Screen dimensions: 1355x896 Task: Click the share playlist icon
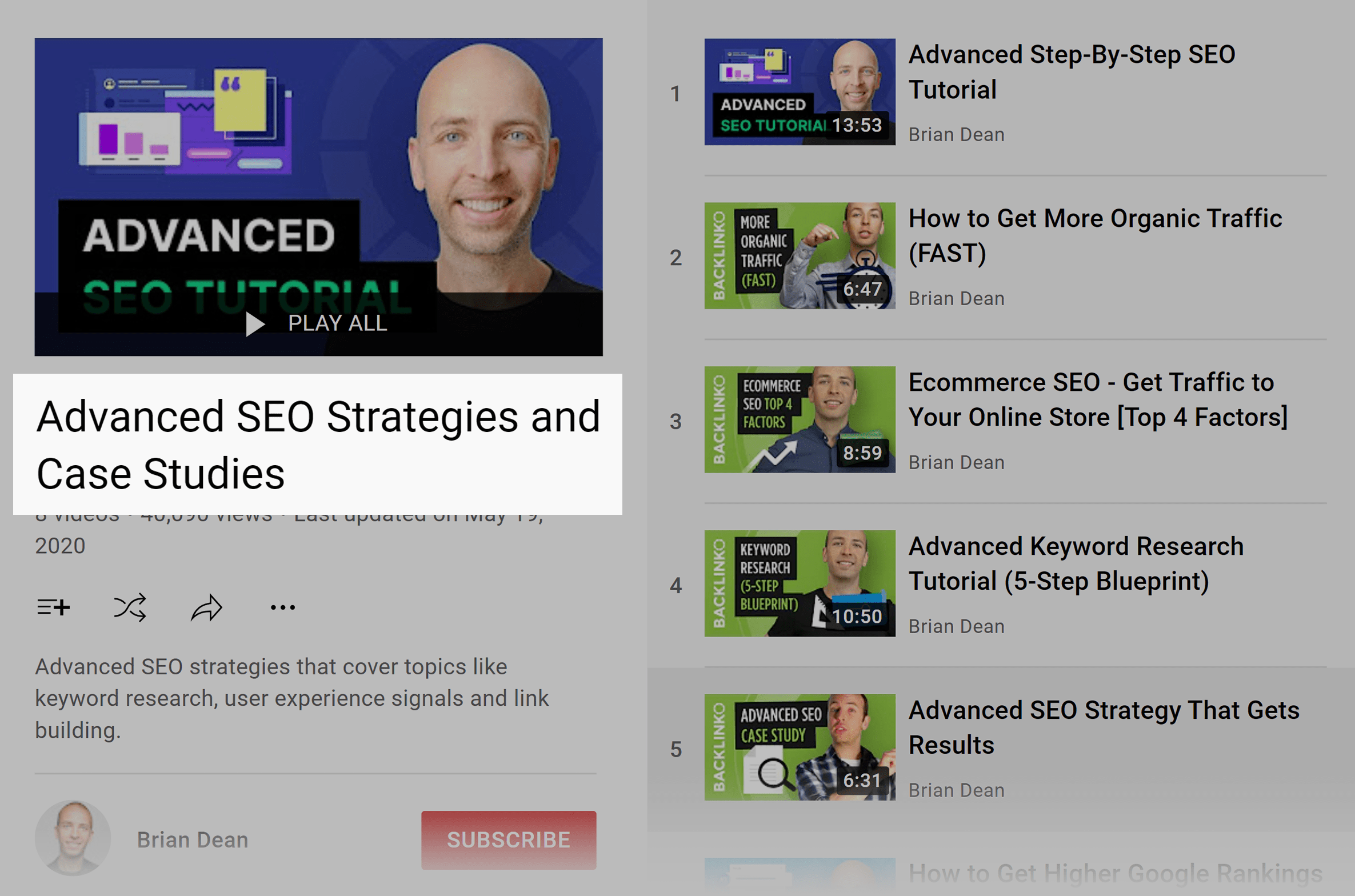[206, 607]
